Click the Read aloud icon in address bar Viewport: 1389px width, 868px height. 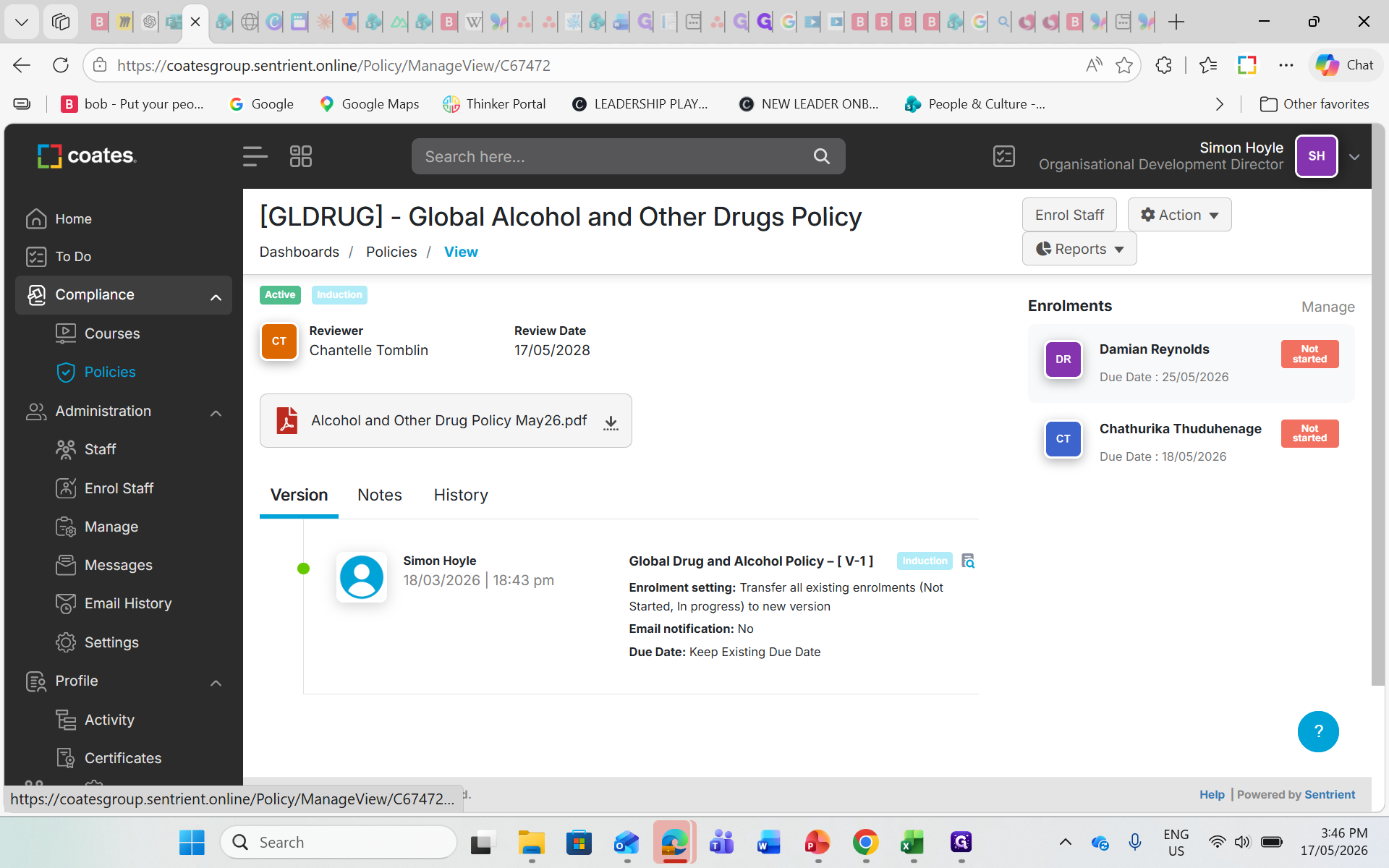point(1094,65)
